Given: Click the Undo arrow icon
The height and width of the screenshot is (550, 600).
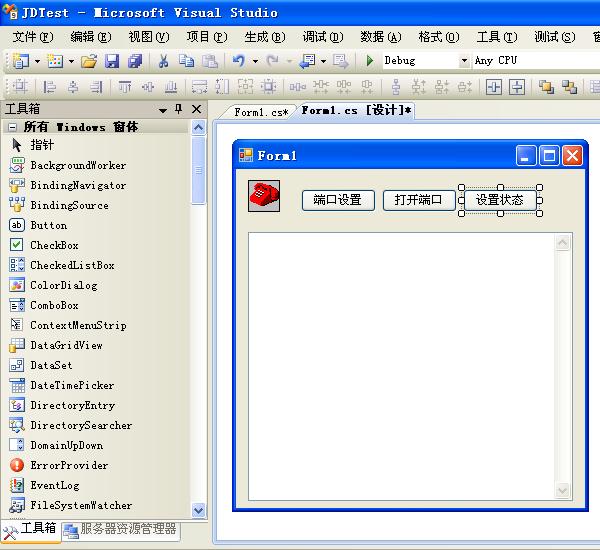Looking at the screenshot, I should click(238, 61).
